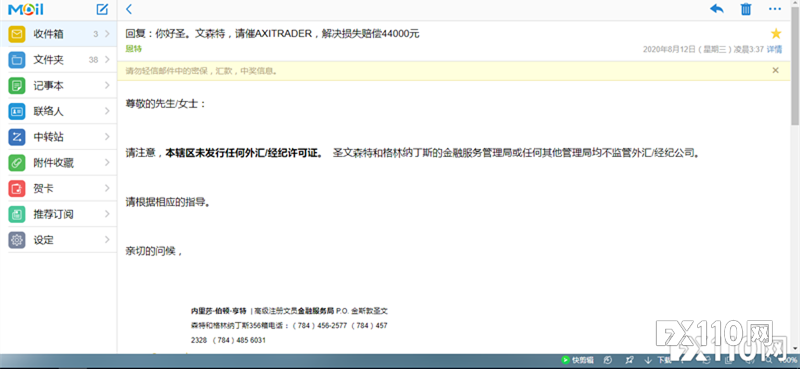The width and height of the screenshot is (800, 369).
Task: Click the folder count 38
Action: point(93,60)
